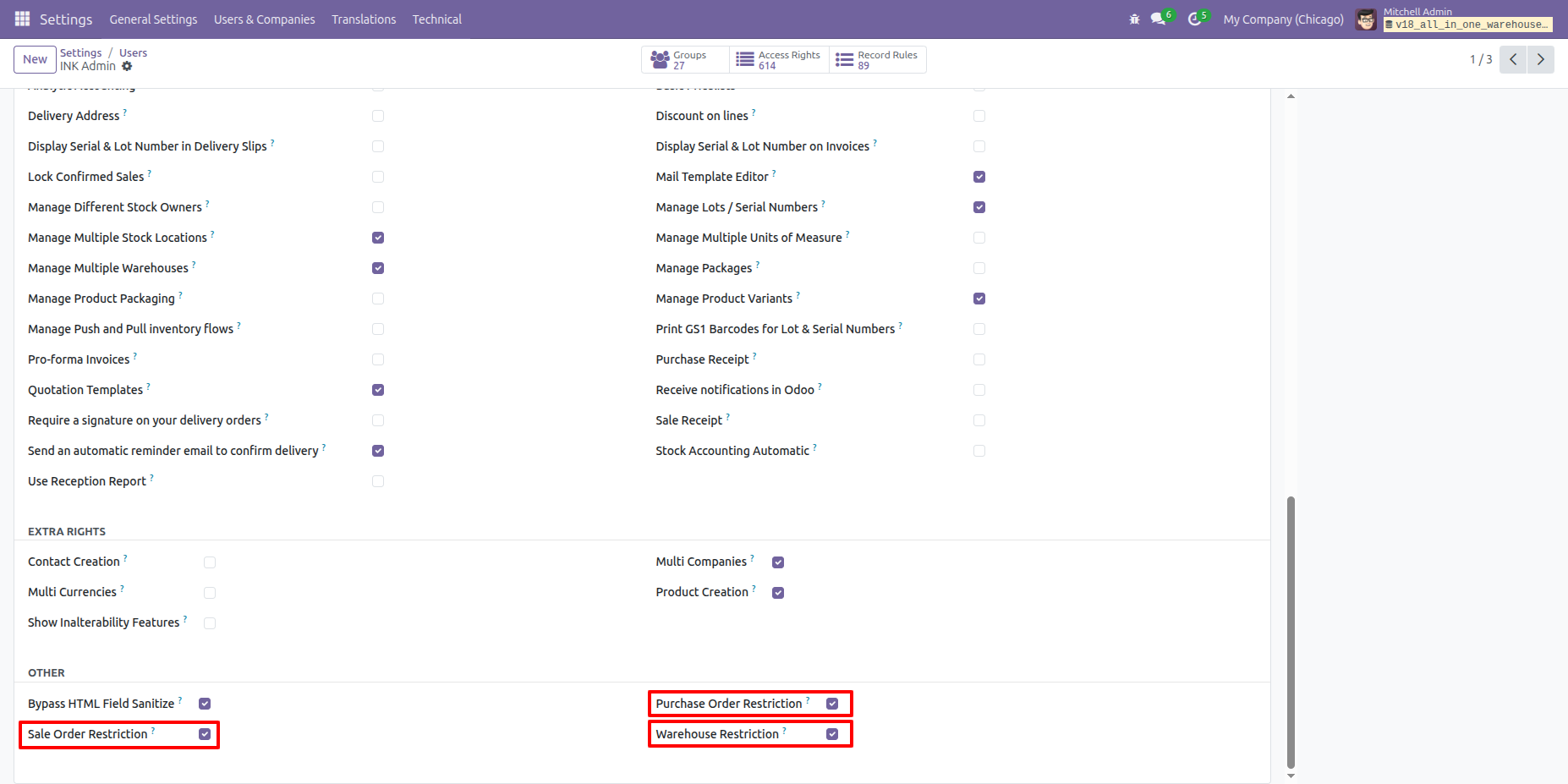Open the Access Rights stat button
Screen dimensions: 1568x784
(x=779, y=59)
